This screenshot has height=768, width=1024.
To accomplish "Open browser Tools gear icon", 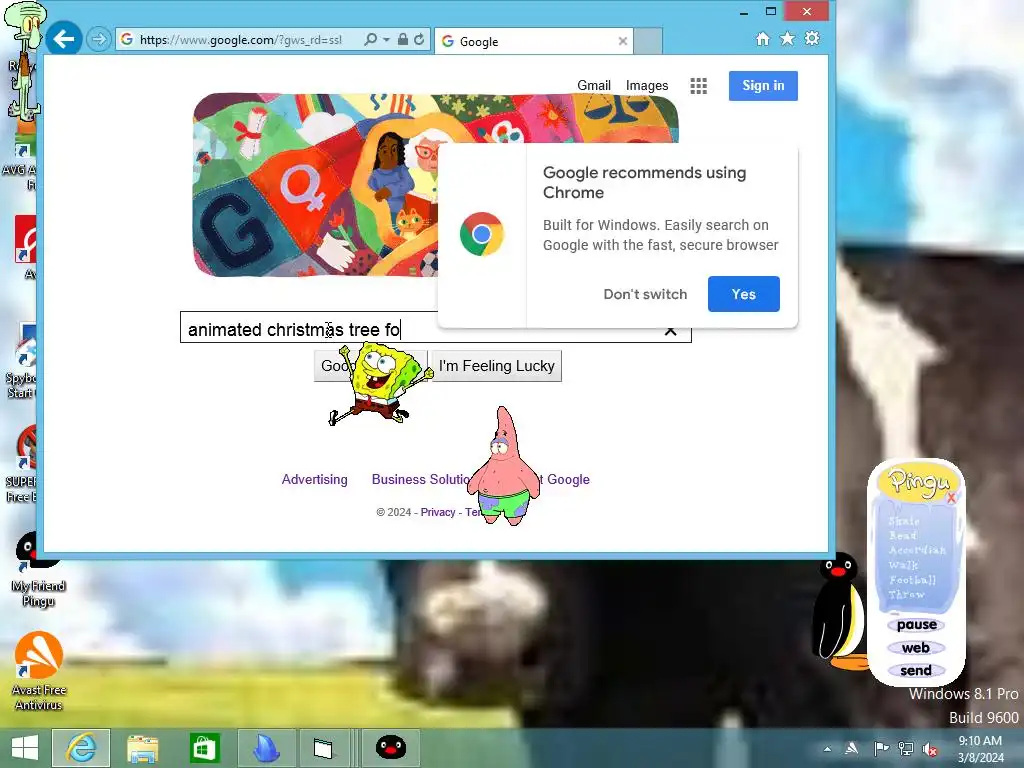I will [x=812, y=39].
